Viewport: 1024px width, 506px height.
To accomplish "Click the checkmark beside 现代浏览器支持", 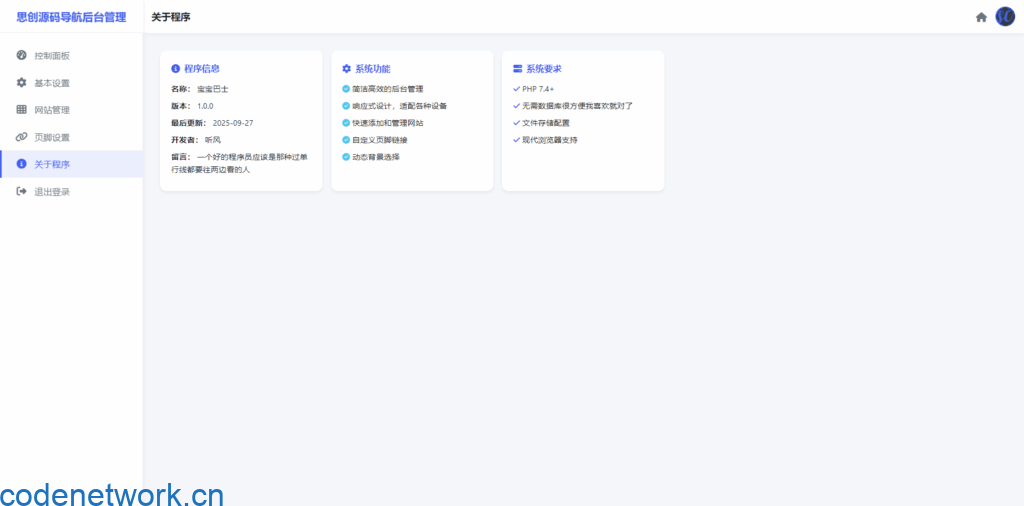I will (x=516, y=140).
